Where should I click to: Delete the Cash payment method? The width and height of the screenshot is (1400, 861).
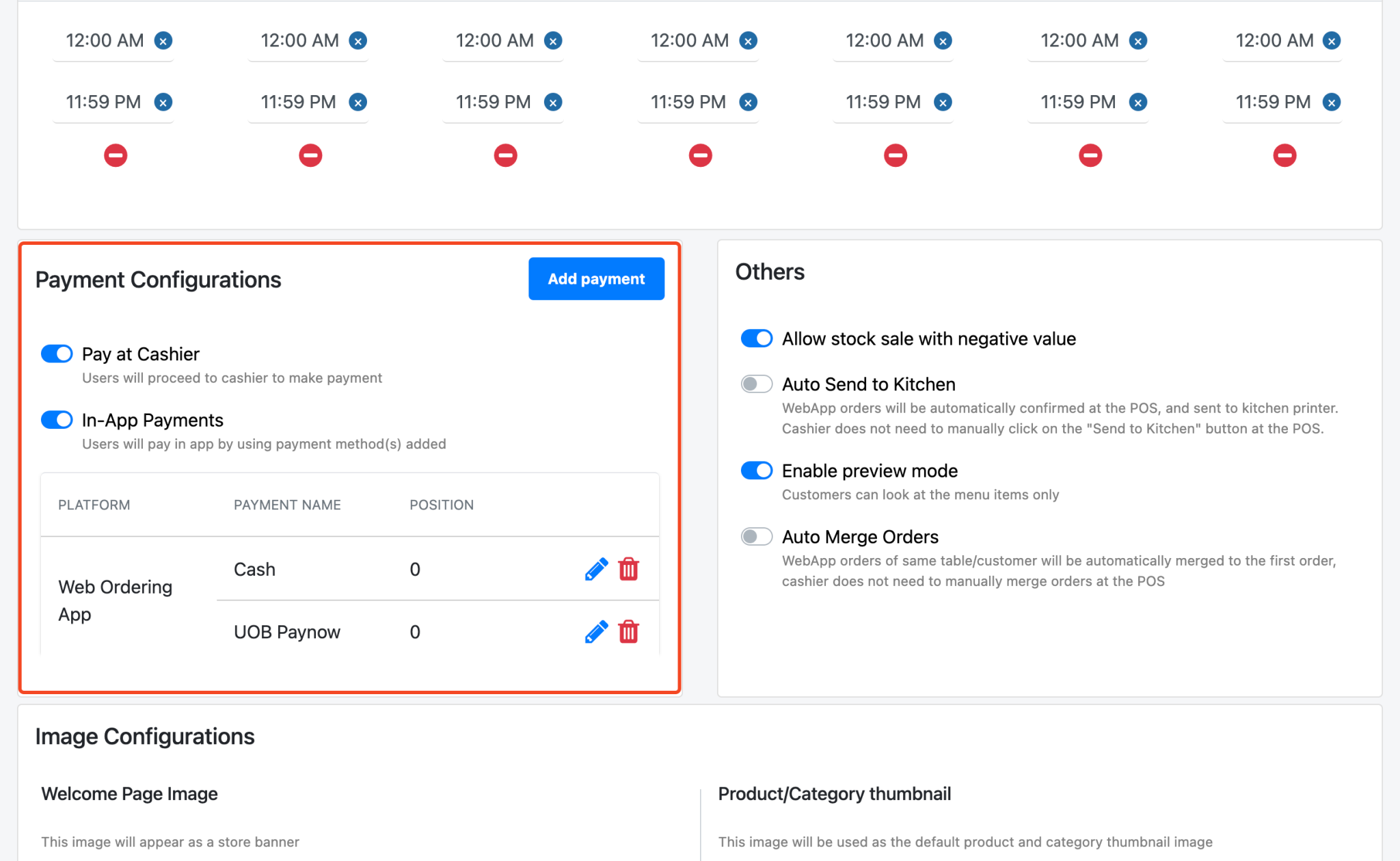pos(629,568)
